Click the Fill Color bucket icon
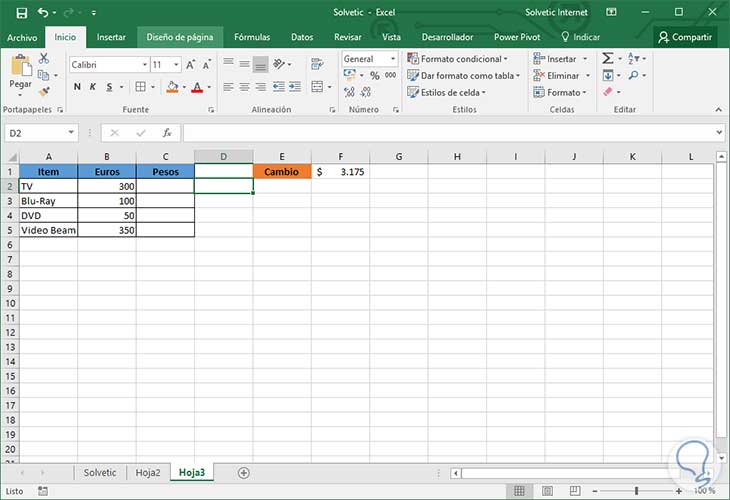Image resolution: width=730 pixels, height=500 pixels. pyautogui.click(x=172, y=87)
